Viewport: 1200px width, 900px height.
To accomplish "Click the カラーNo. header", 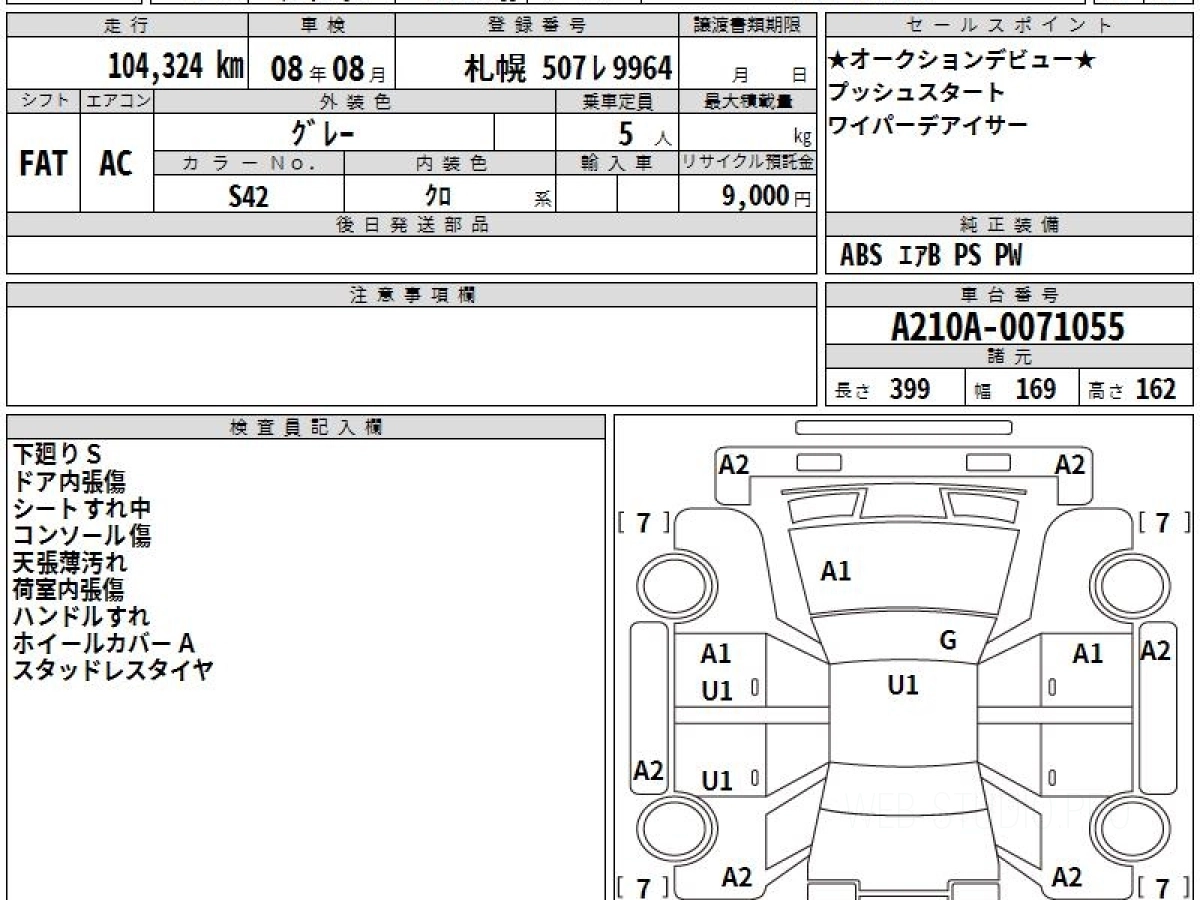I will point(249,163).
